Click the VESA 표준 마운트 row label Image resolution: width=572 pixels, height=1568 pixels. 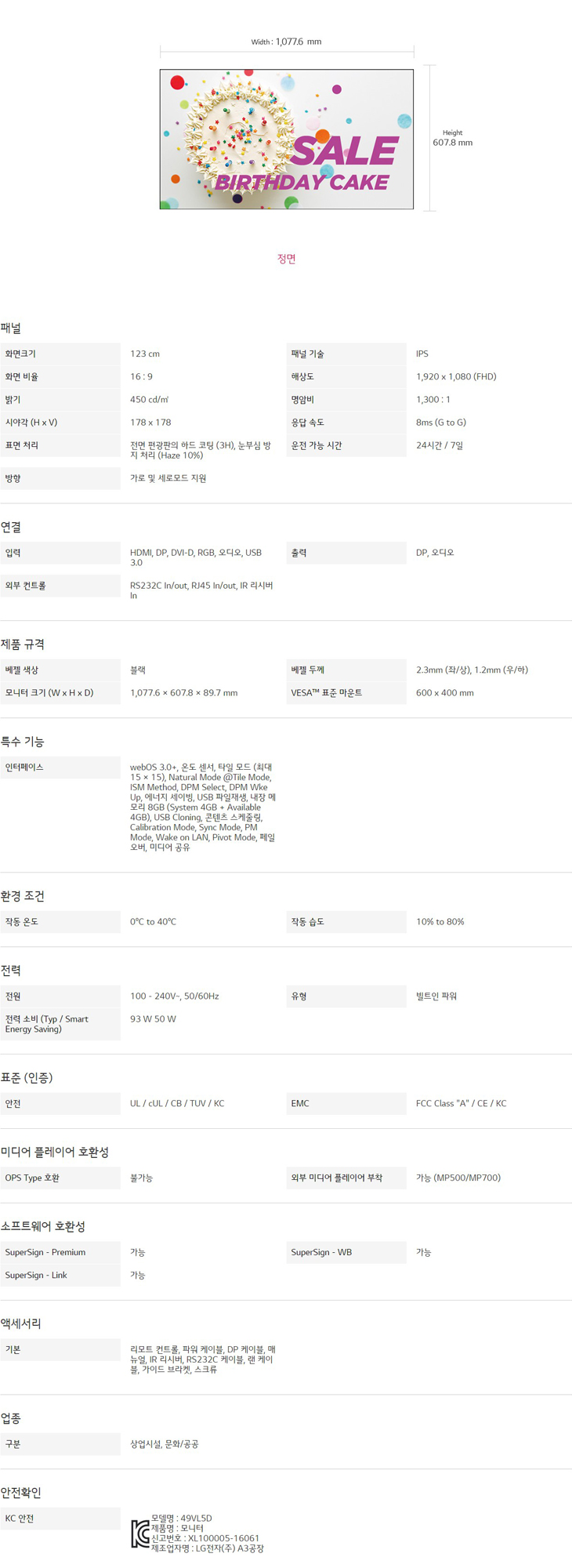326,693
